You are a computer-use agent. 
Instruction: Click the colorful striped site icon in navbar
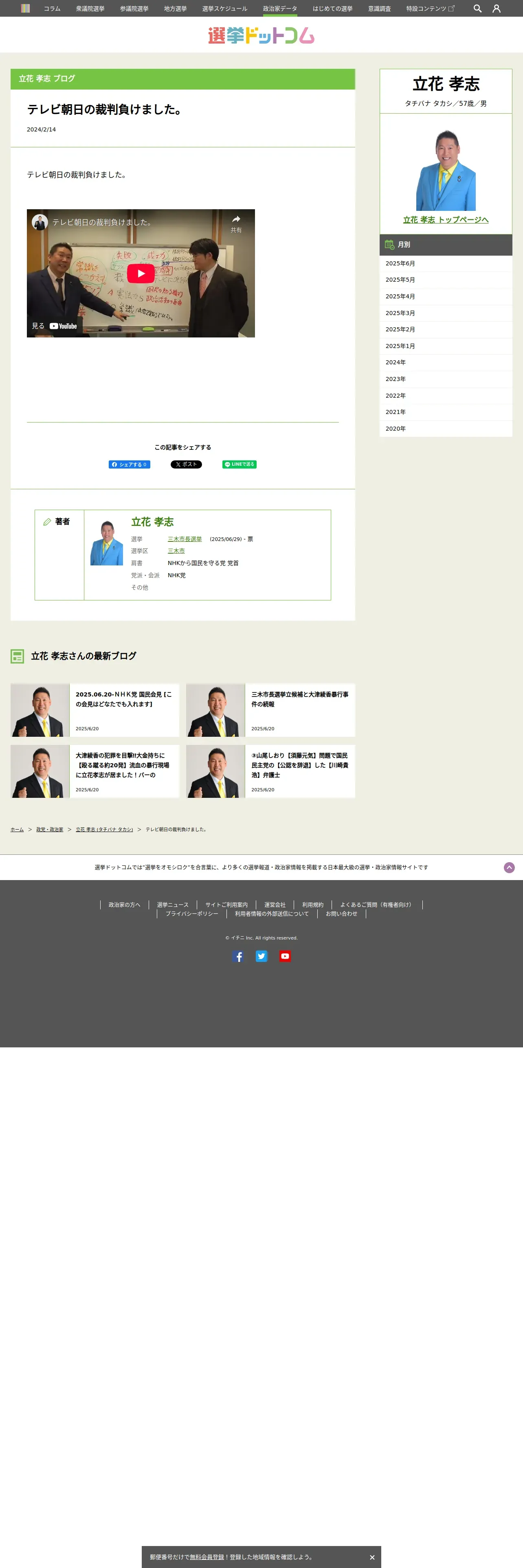pyautogui.click(x=25, y=9)
